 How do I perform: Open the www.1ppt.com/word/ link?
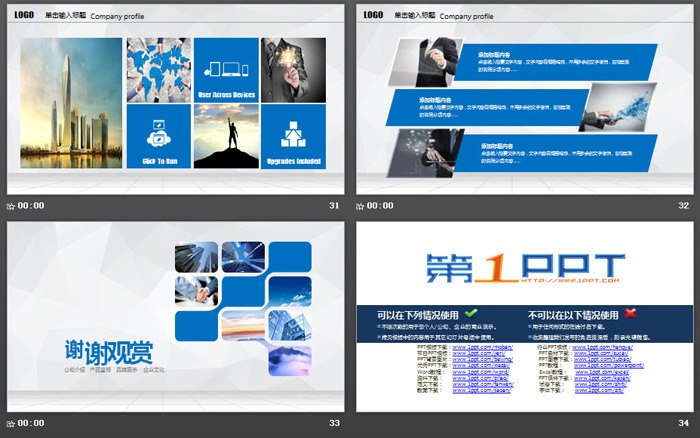click(480, 372)
